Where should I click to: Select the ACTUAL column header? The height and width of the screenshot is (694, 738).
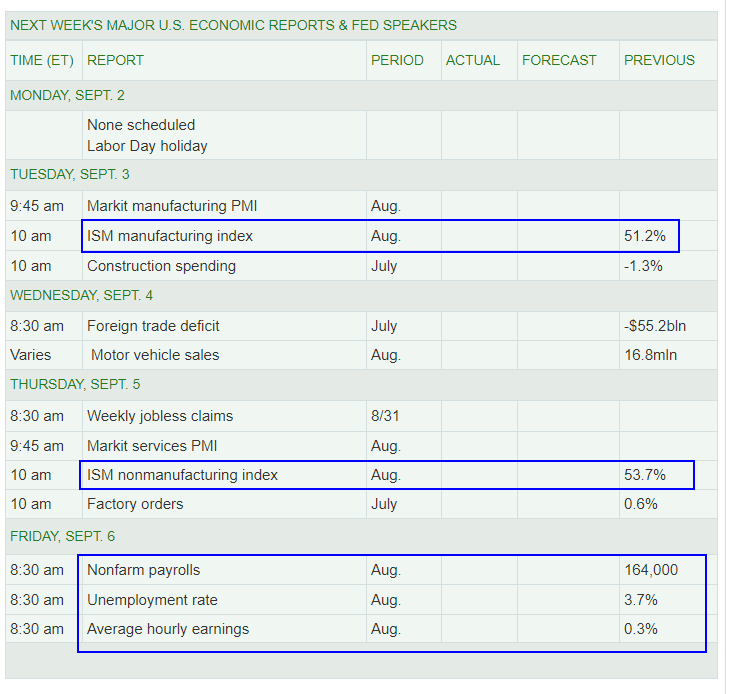point(473,61)
